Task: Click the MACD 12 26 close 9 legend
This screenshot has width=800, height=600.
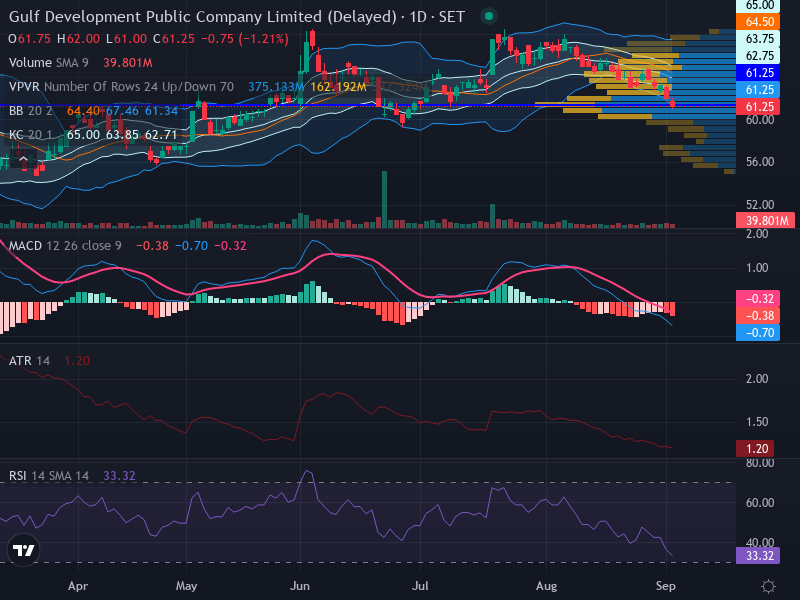Action: point(65,246)
